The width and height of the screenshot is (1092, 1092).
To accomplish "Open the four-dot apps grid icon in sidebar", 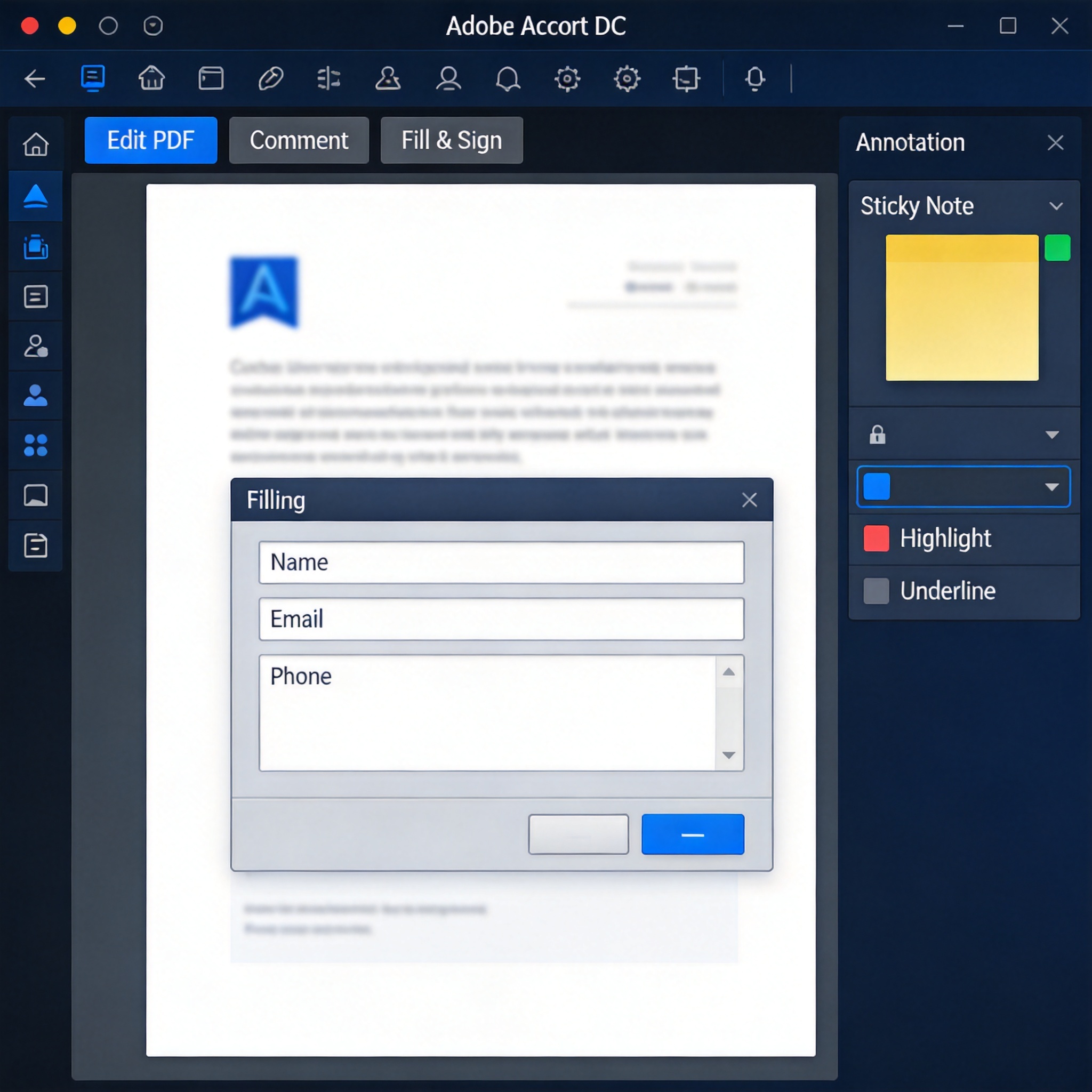I will (x=36, y=445).
